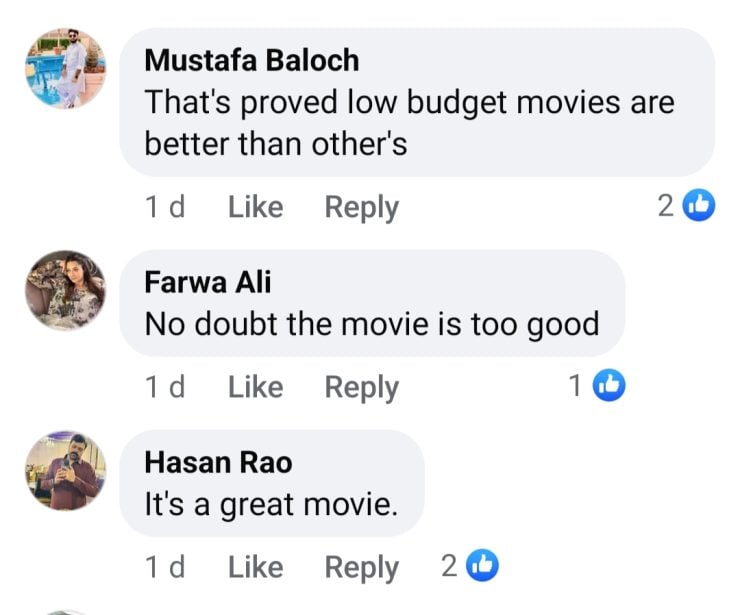Image resolution: width=740 pixels, height=615 pixels.
Task: Like Hasan Rao's comment
Action: coord(255,567)
